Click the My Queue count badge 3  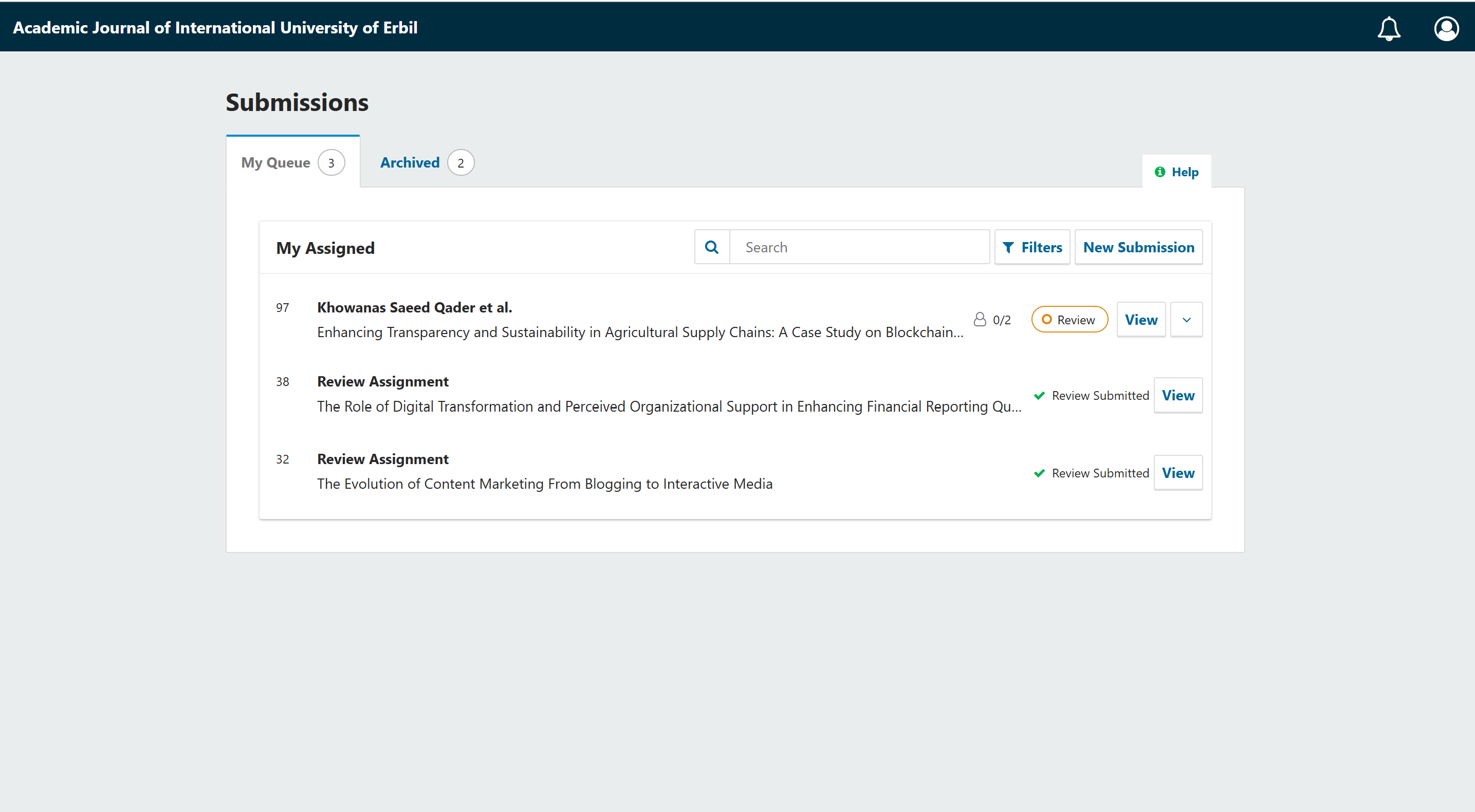pos(331,162)
